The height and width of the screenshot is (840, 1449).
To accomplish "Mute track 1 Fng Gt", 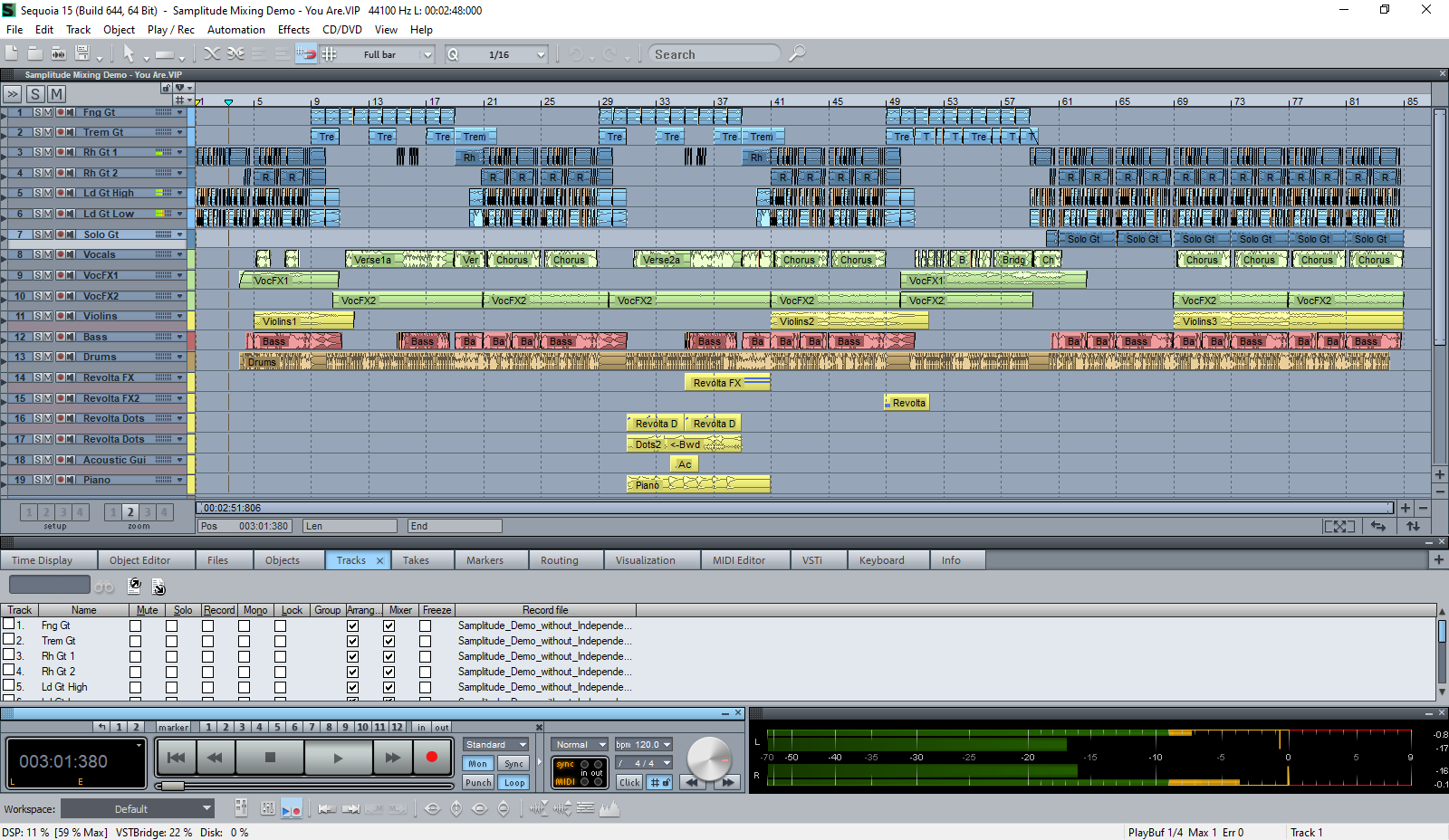I will [x=47, y=112].
